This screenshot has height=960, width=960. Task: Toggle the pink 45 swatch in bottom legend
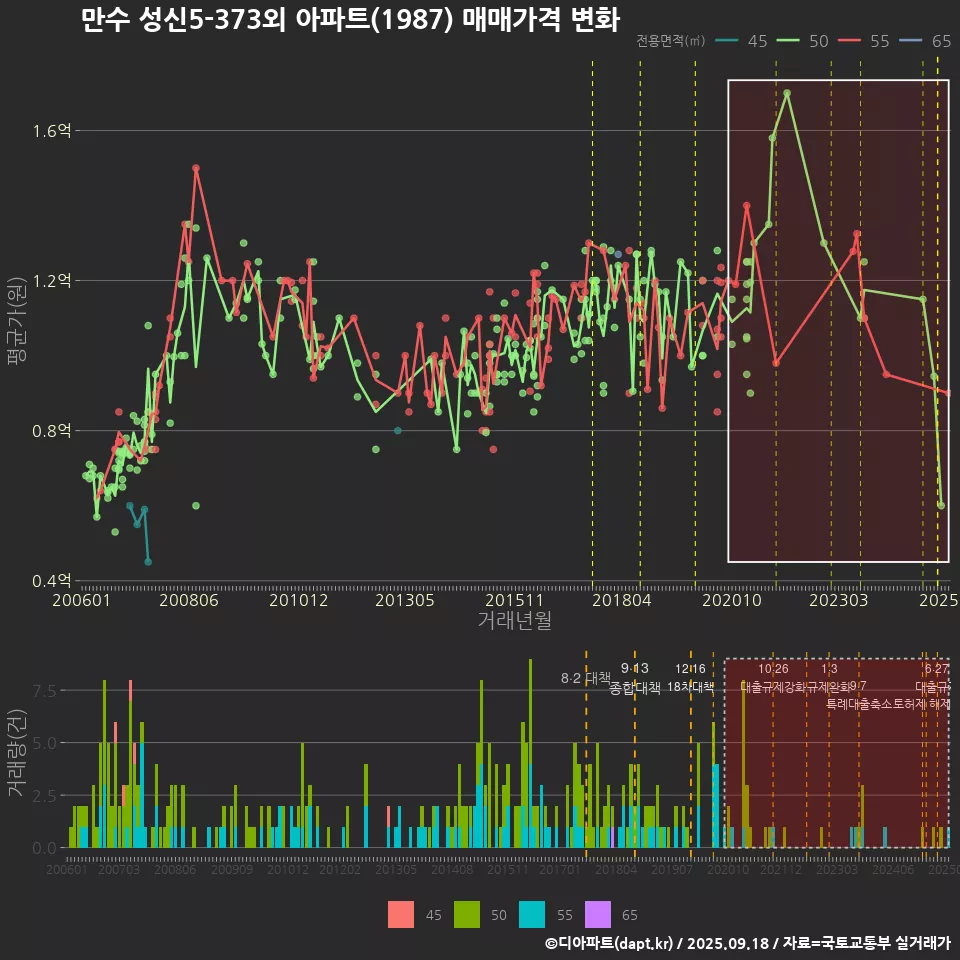click(x=401, y=914)
